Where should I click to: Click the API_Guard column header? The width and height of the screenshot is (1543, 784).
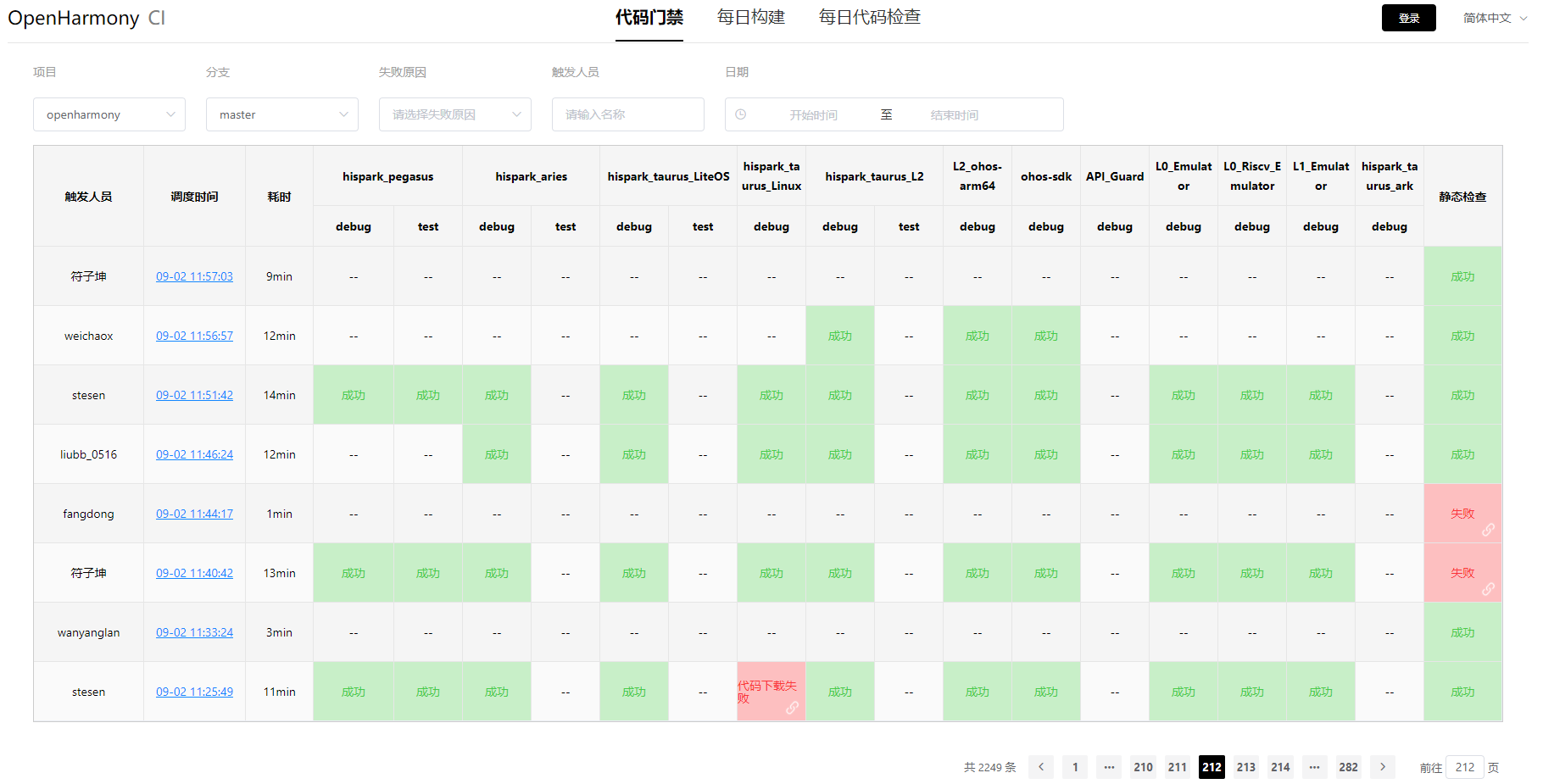[x=1115, y=176]
